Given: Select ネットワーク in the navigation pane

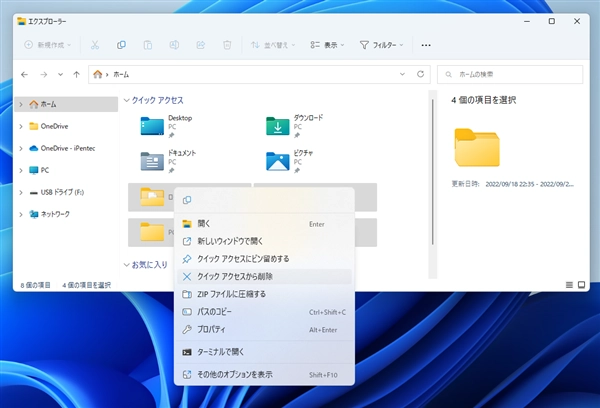Looking at the screenshot, I should 66,214.
